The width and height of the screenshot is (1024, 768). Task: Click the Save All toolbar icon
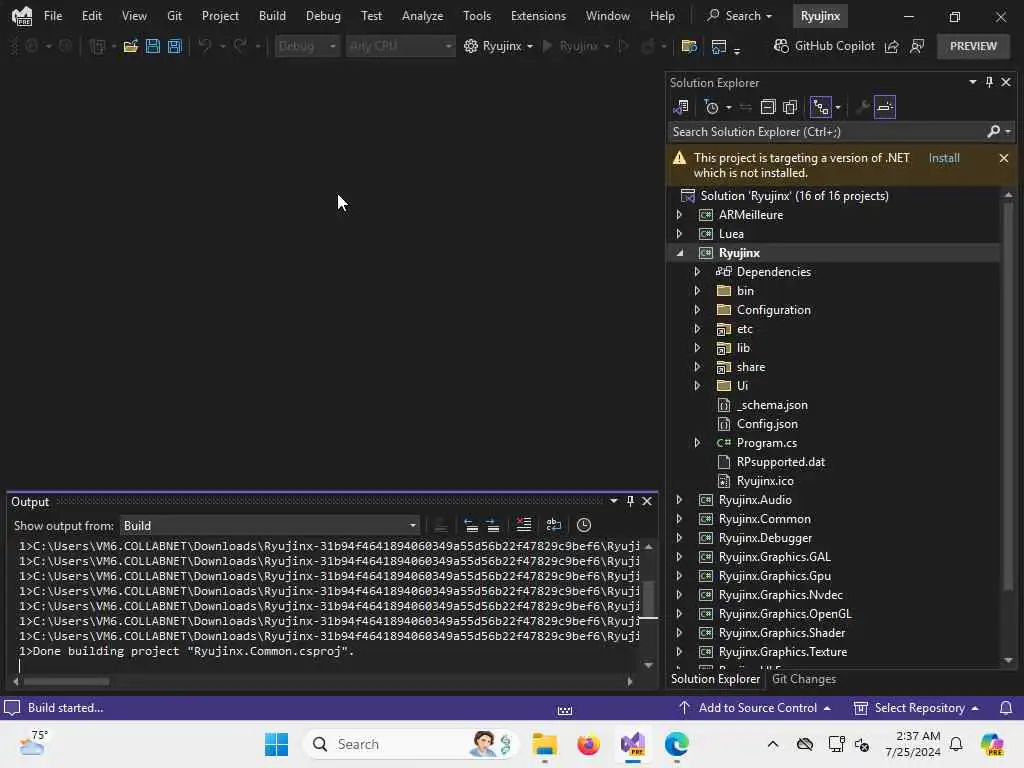pyautogui.click(x=174, y=46)
